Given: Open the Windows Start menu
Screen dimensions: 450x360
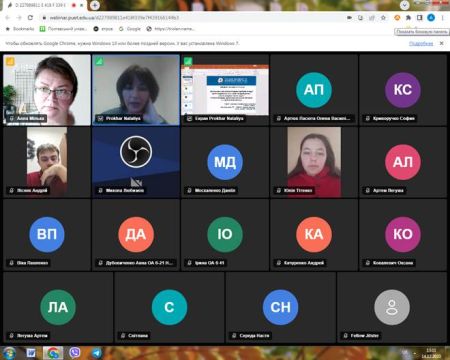Looking at the screenshot, I should tap(9, 353).
